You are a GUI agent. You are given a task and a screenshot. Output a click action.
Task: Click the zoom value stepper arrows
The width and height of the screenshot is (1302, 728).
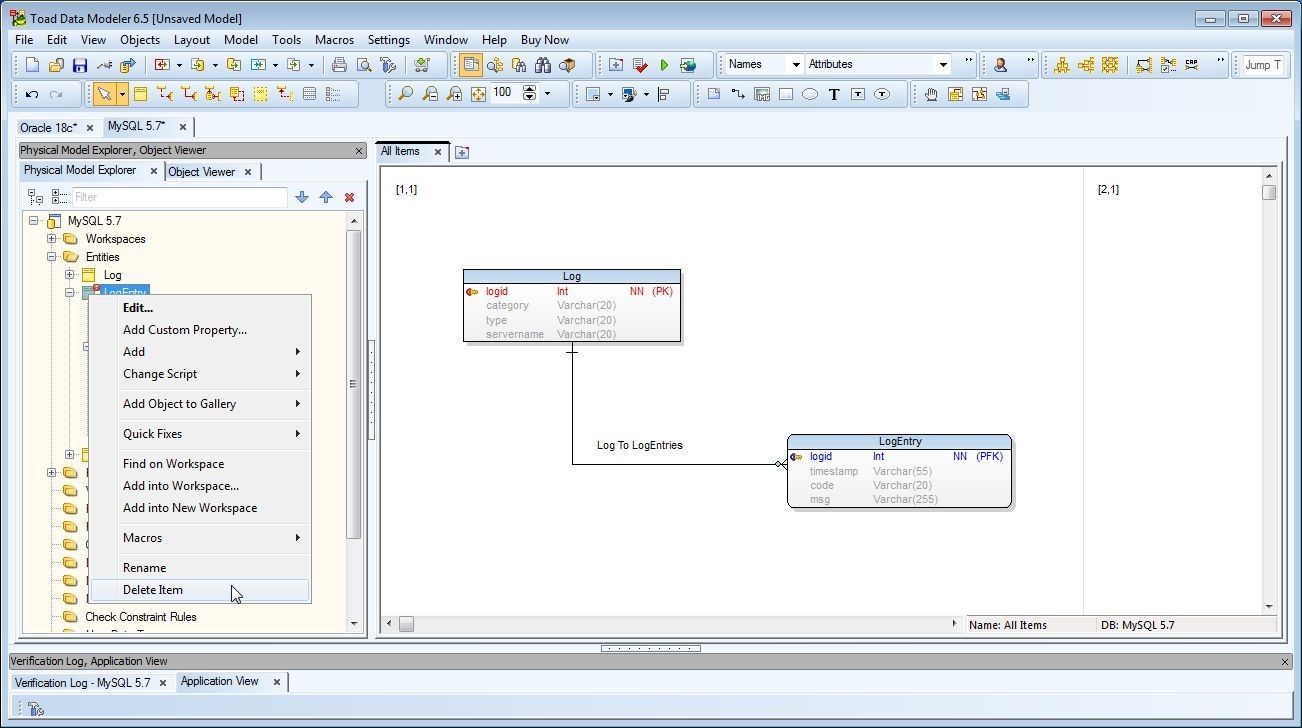point(530,93)
